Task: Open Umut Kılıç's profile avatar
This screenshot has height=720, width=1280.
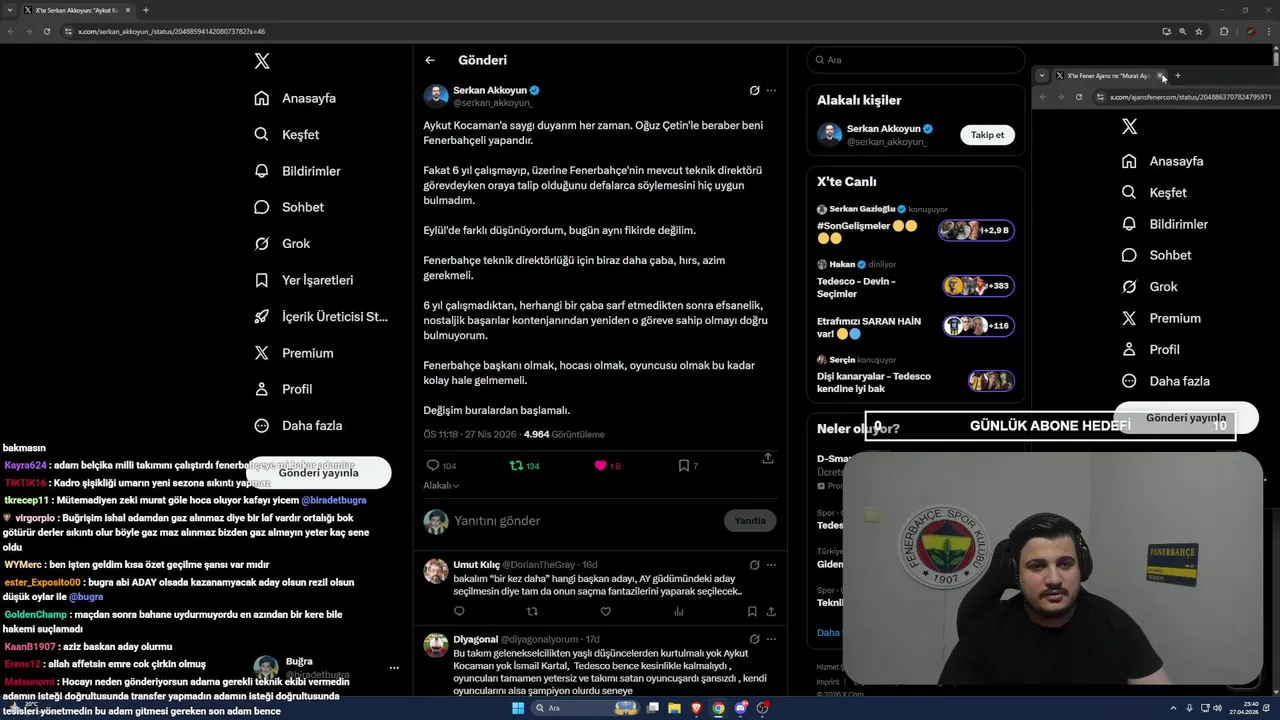Action: click(x=436, y=571)
